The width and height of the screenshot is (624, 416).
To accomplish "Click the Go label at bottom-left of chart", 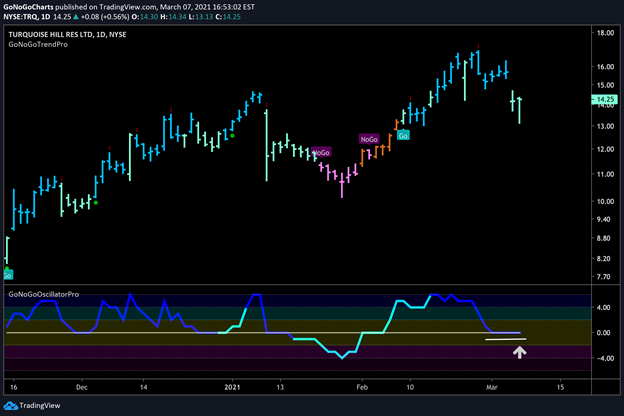I will tap(8, 275).
